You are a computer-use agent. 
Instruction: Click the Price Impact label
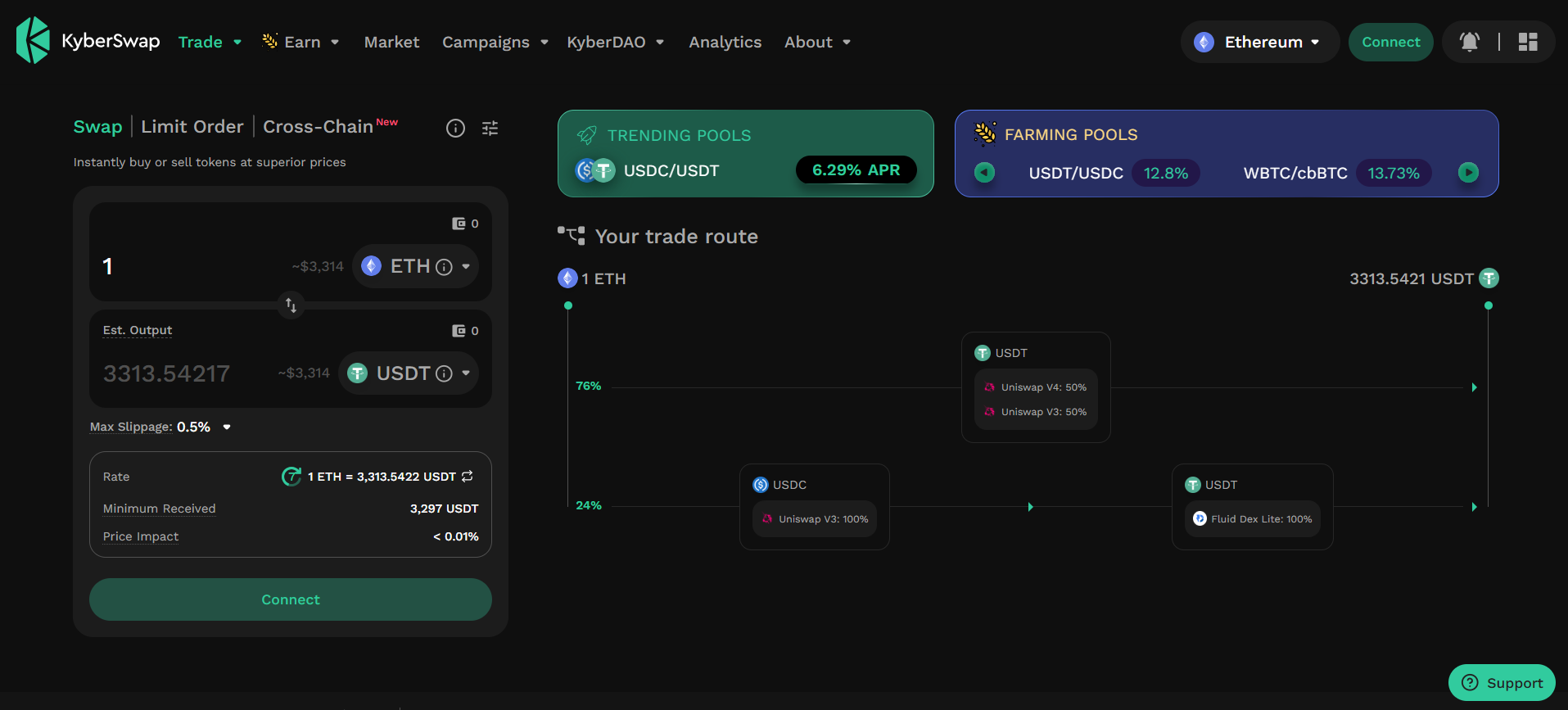(x=141, y=536)
